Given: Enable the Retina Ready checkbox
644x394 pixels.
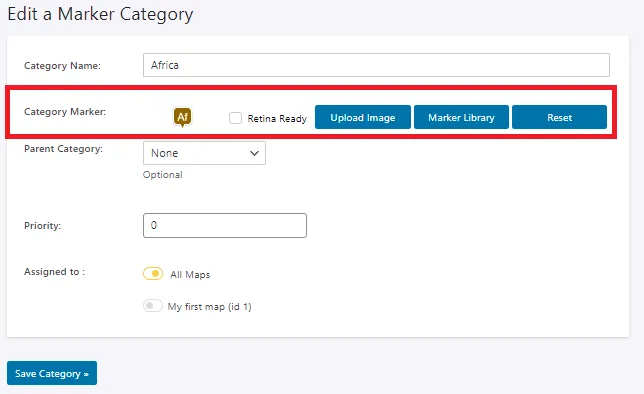Looking at the screenshot, I should click(x=235, y=118).
